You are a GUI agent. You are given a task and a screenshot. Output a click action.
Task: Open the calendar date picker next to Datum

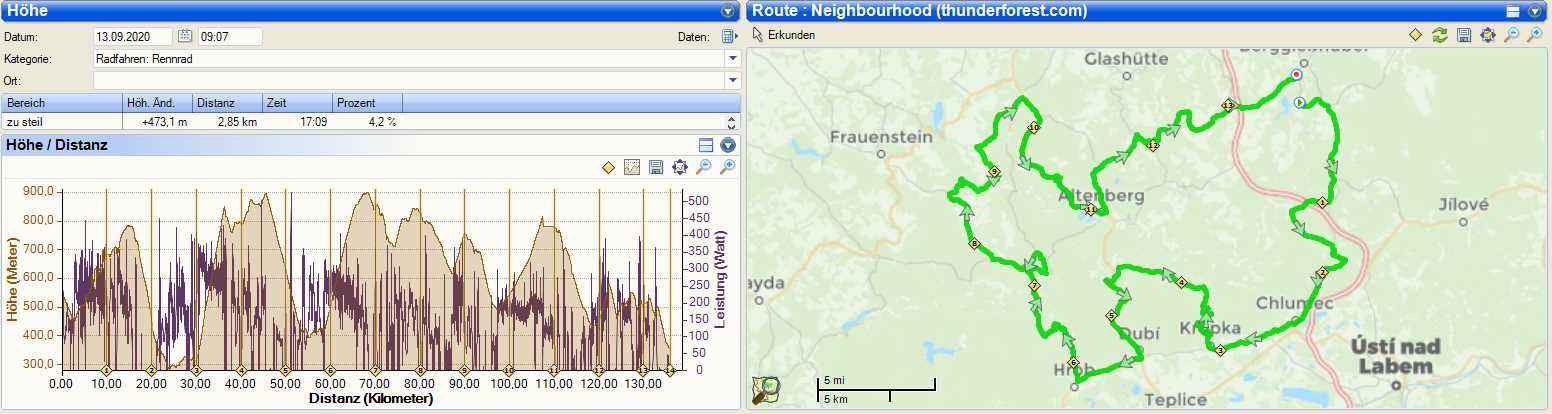point(185,37)
